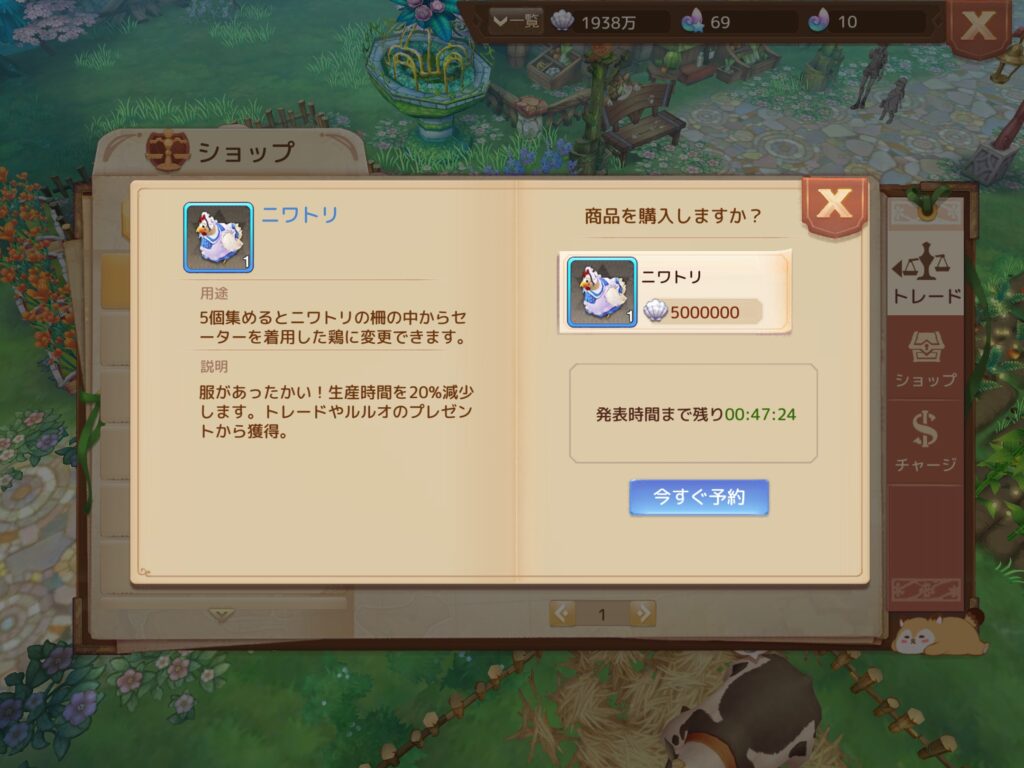Tap the crystal currency icon showing 69

click(x=692, y=22)
